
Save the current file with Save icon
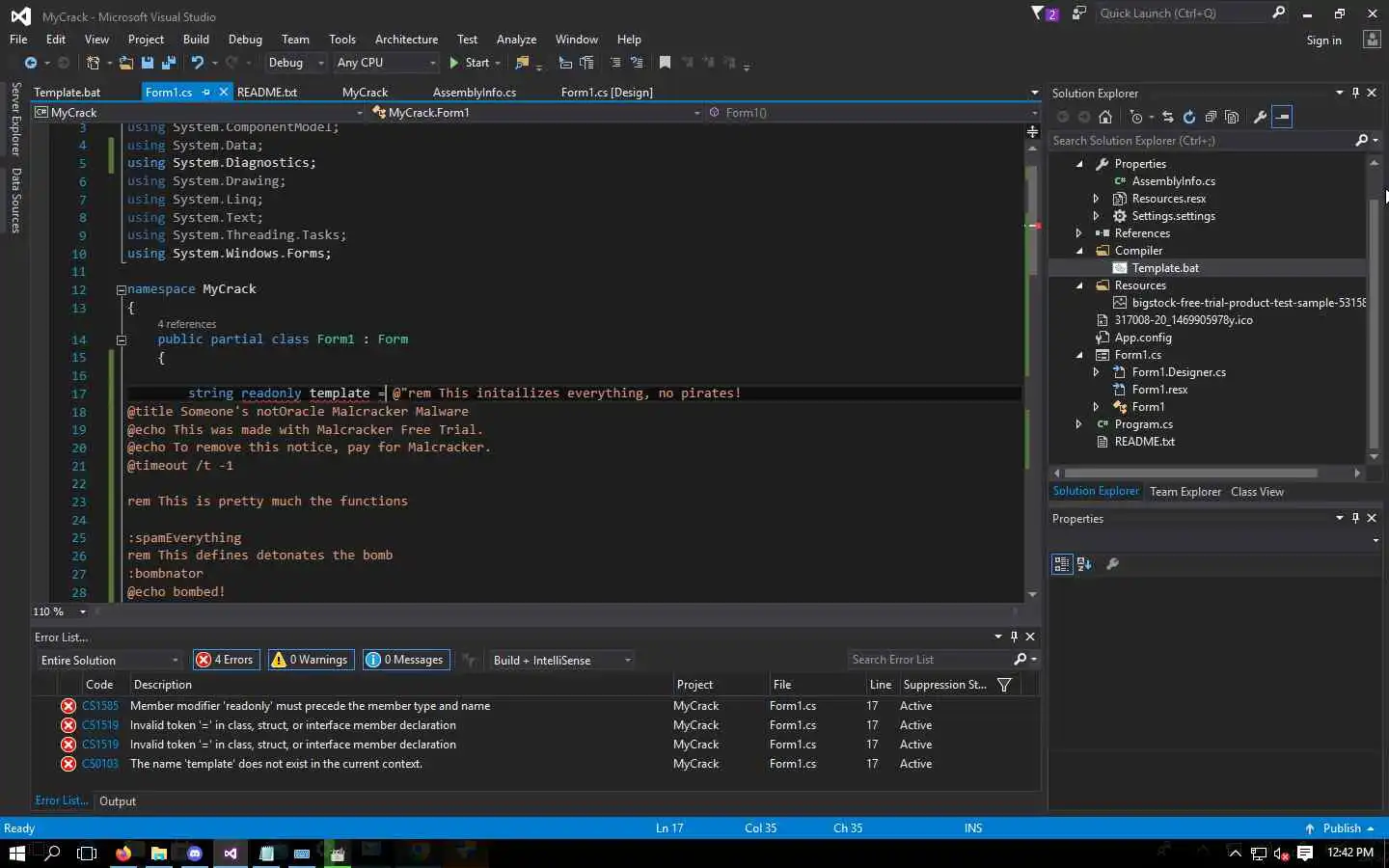point(147,63)
